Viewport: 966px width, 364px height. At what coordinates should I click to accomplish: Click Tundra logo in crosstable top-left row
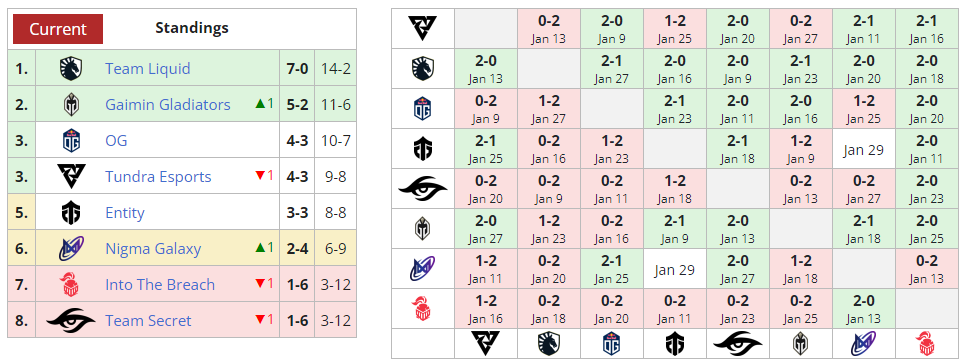coord(423,28)
